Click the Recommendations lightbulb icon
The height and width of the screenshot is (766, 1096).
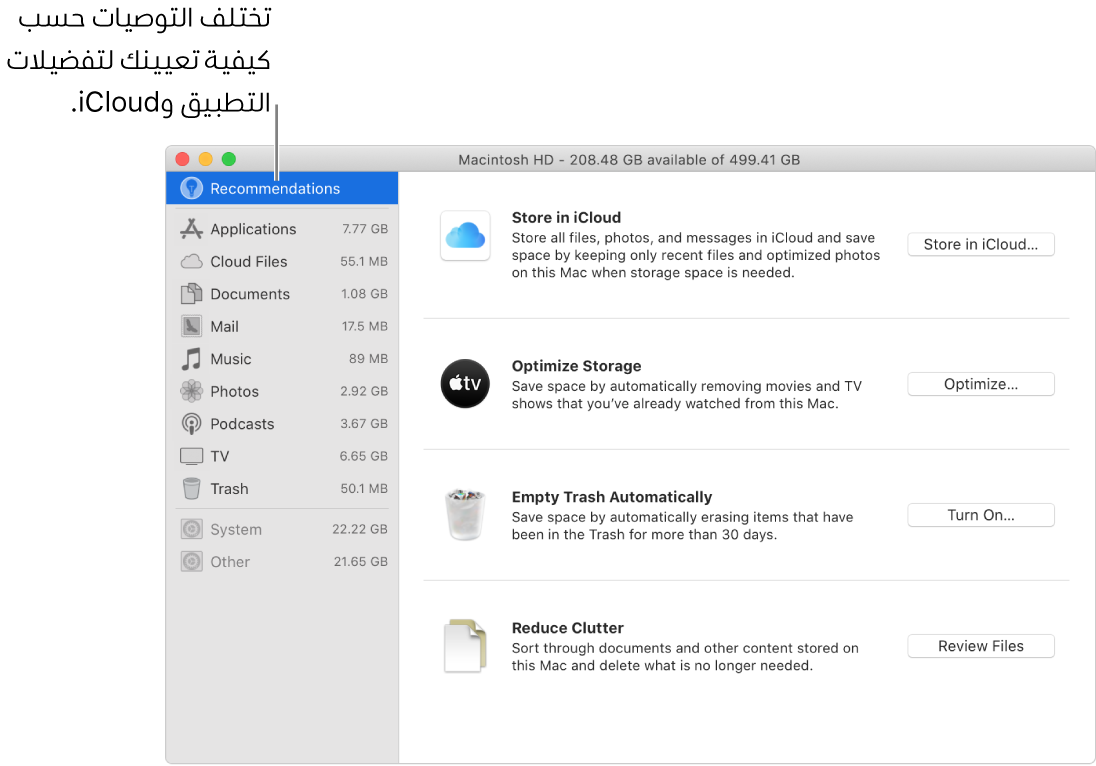click(192, 188)
